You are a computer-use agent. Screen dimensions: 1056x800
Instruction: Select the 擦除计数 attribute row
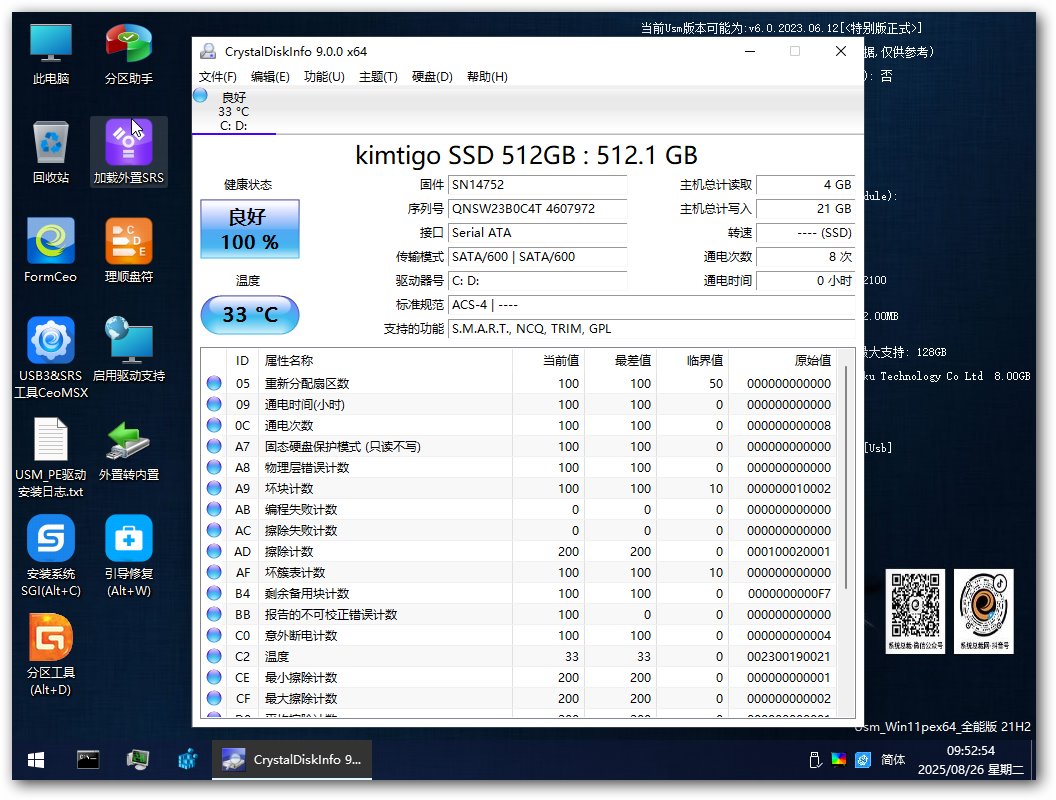(x=519, y=552)
